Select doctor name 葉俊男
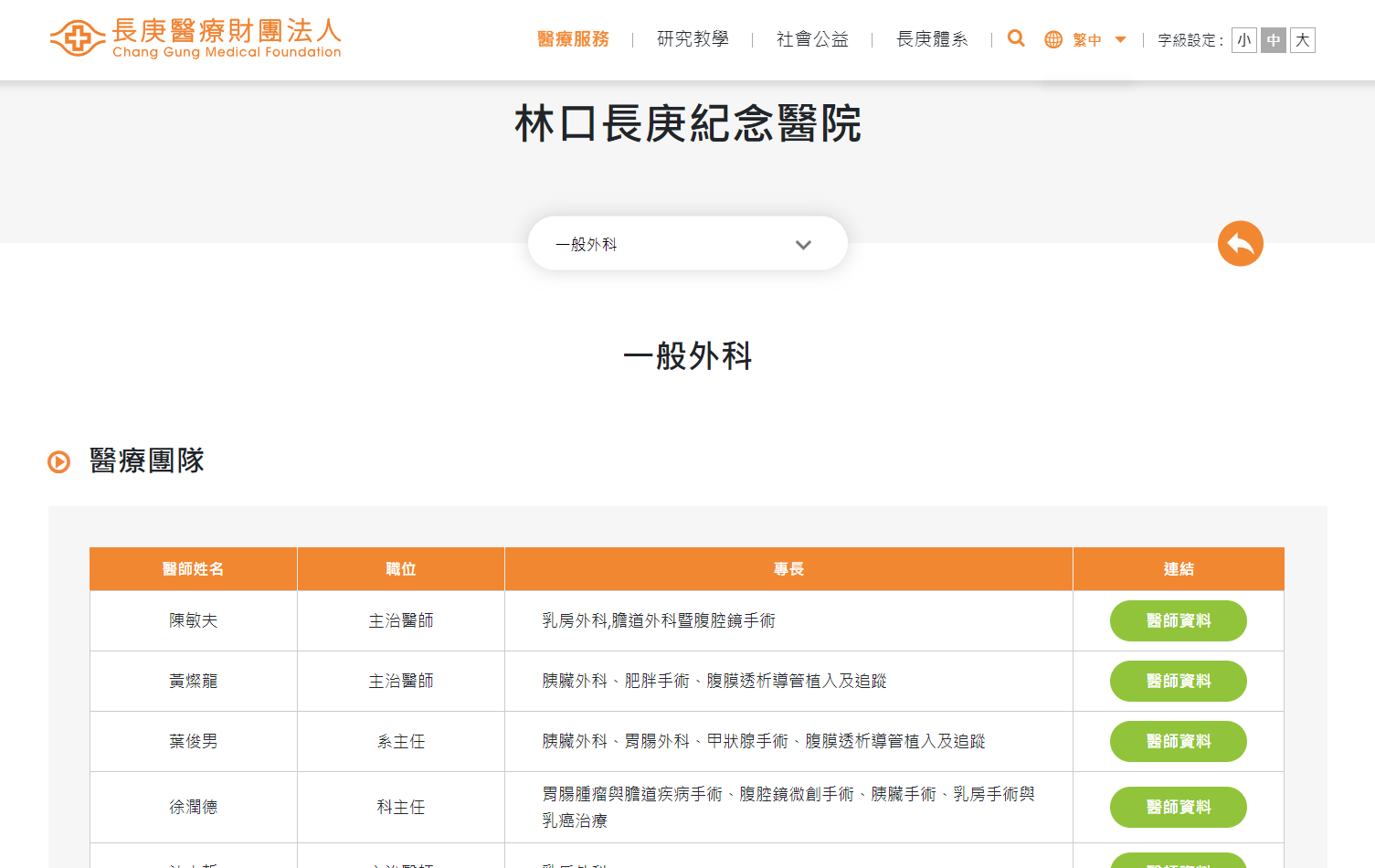The width and height of the screenshot is (1375, 868). pyautogui.click(x=193, y=742)
